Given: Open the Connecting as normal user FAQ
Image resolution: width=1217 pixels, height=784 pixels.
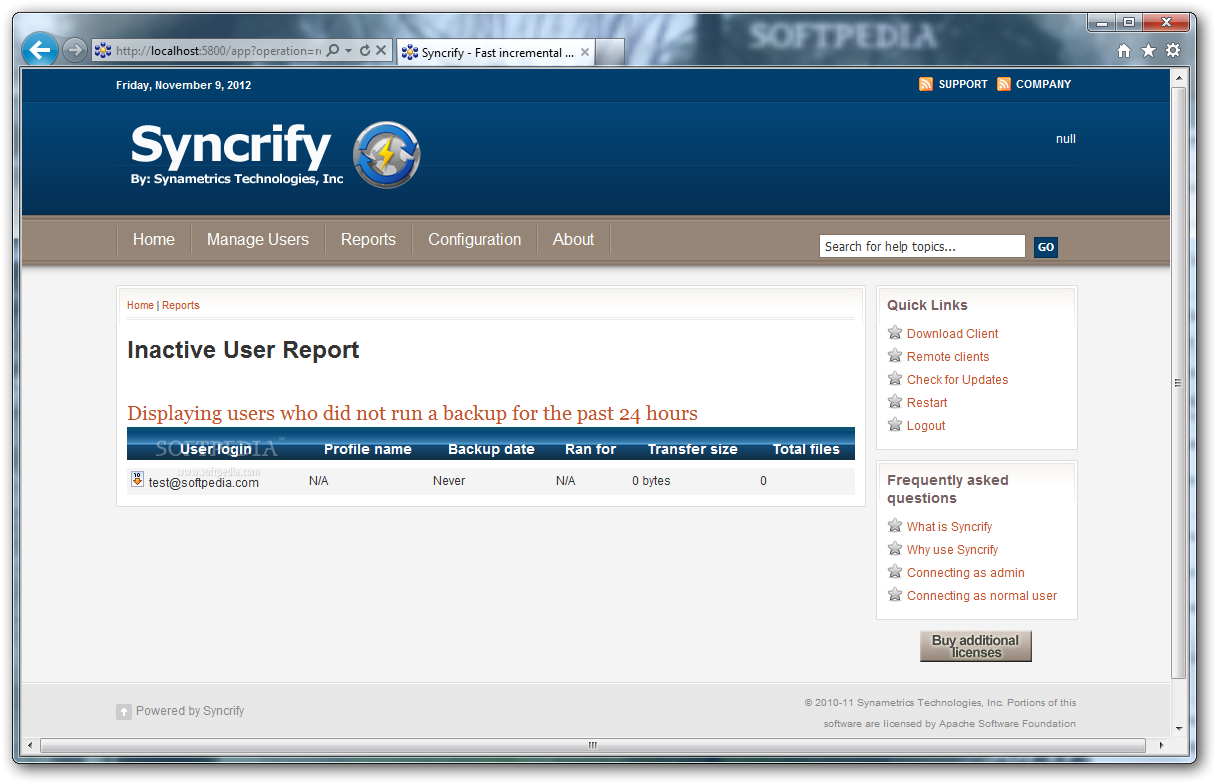Looking at the screenshot, I should click(982, 596).
